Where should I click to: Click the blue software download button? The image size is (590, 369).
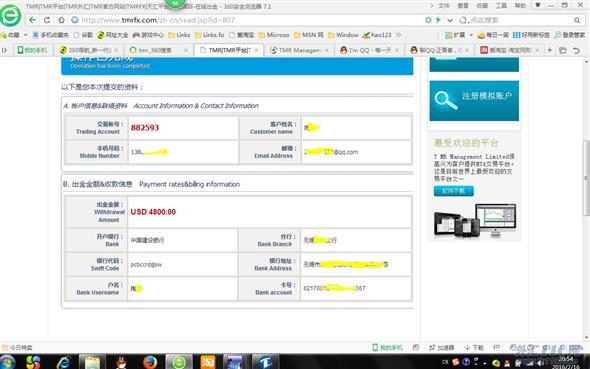pos(453,191)
